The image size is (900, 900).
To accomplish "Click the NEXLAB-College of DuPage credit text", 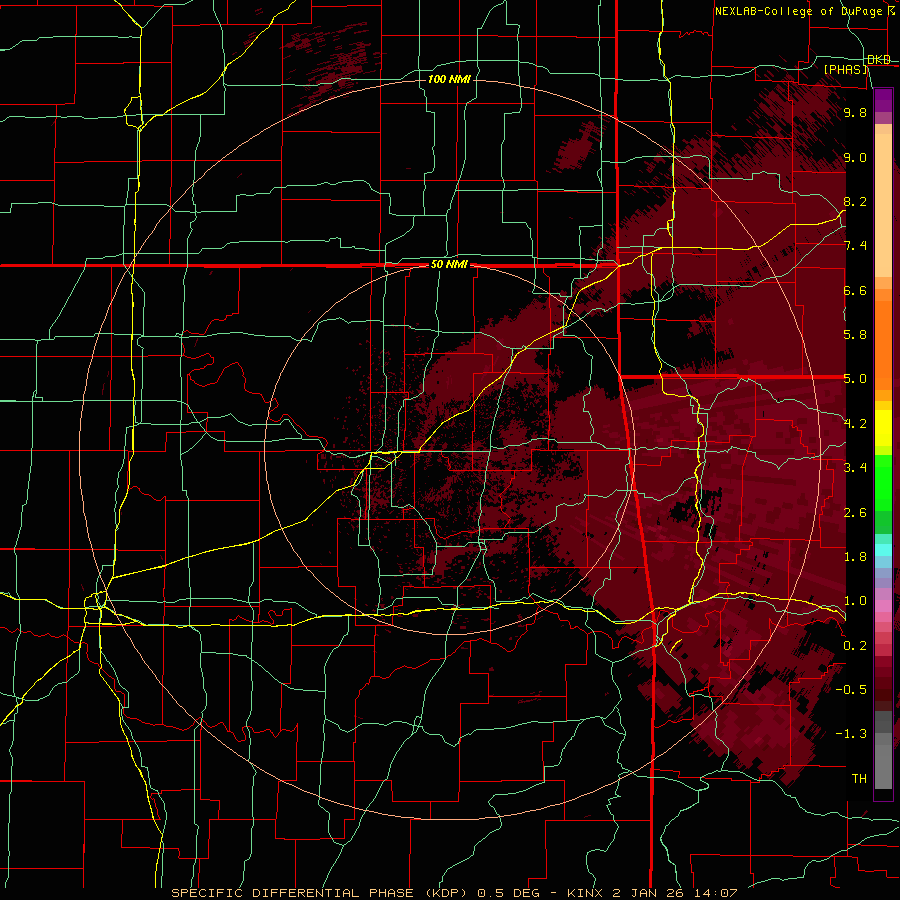I will click(x=799, y=11).
